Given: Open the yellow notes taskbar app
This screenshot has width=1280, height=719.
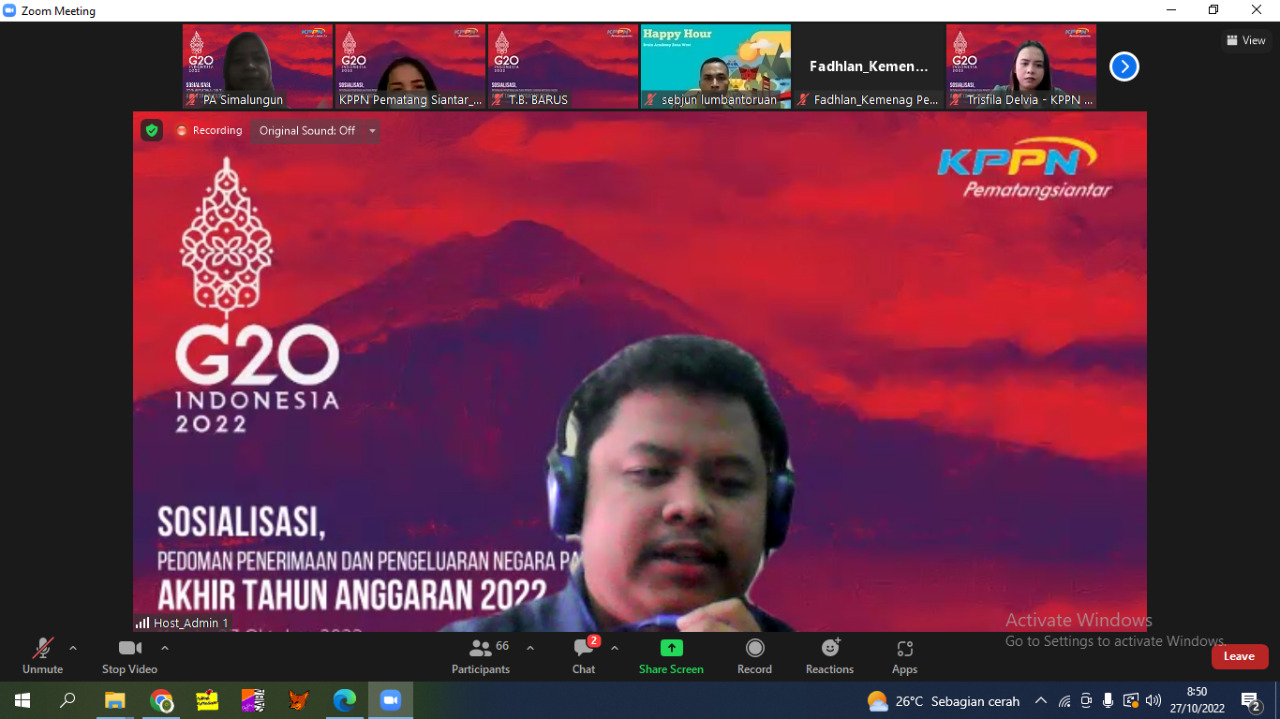Looking at the screenshot, I should pyautogui.click(x=207, y=700).
